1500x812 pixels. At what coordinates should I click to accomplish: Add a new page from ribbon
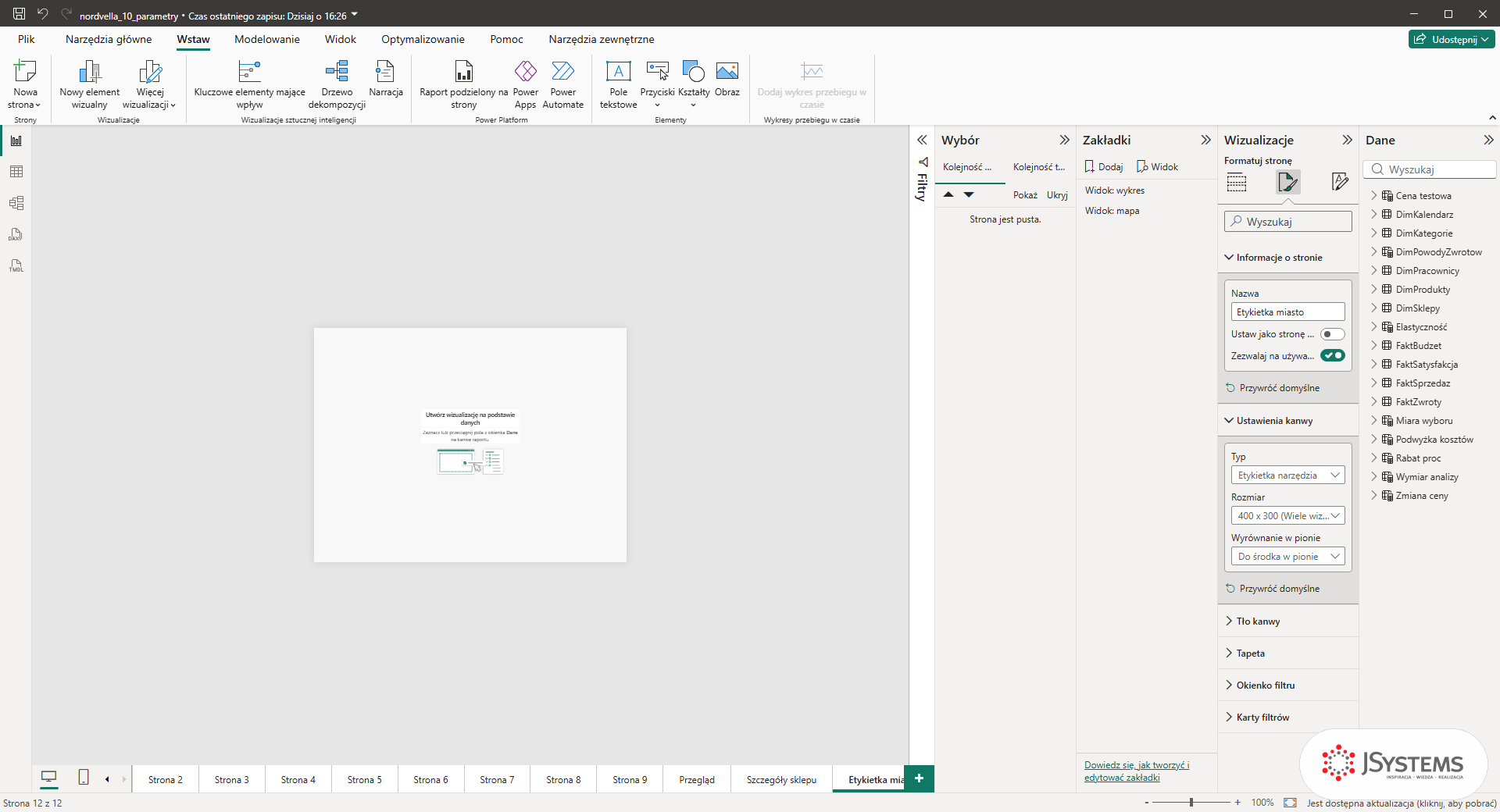[x=25, y=84]
